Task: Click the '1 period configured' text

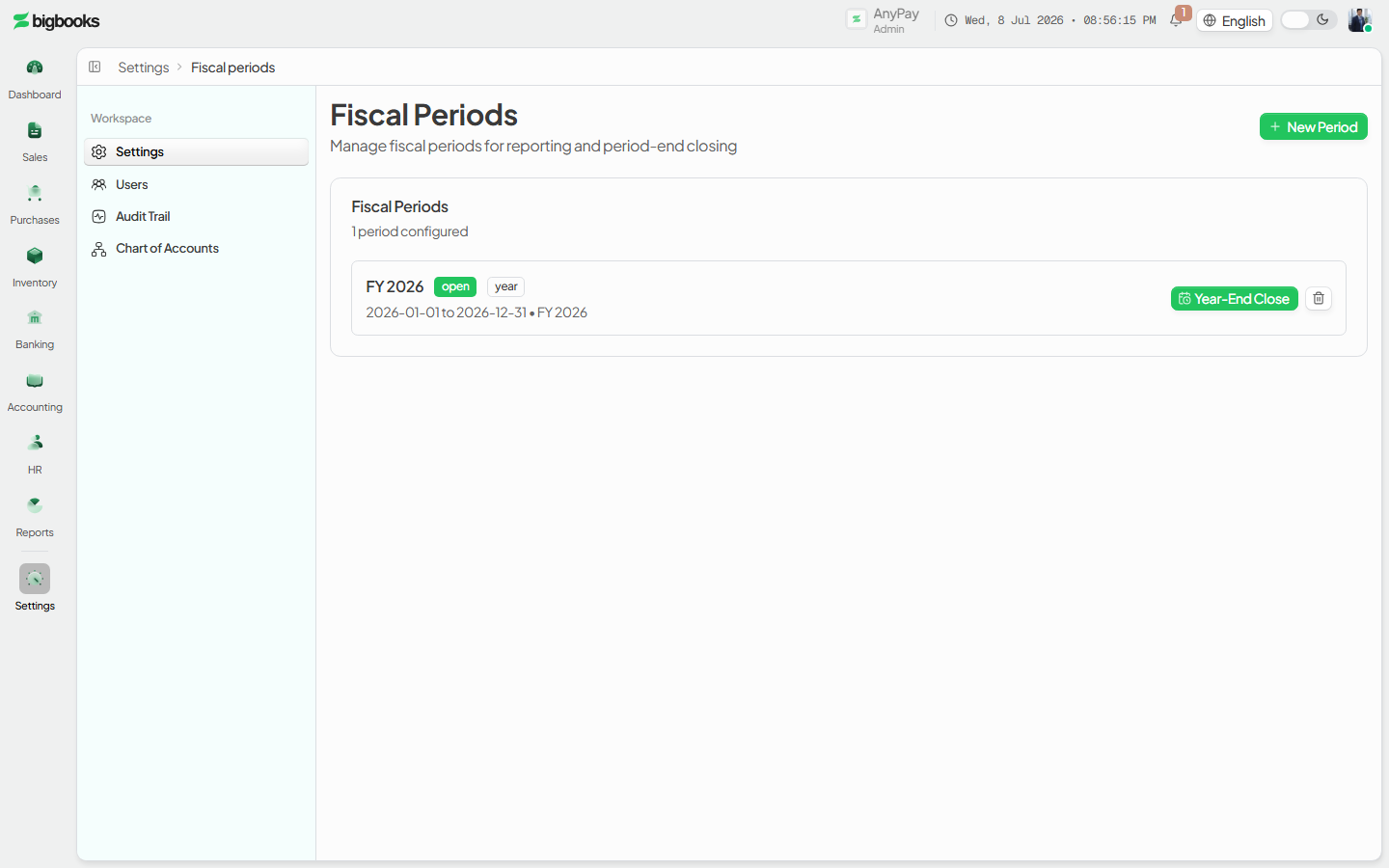Action: click(x=410, y=231)
